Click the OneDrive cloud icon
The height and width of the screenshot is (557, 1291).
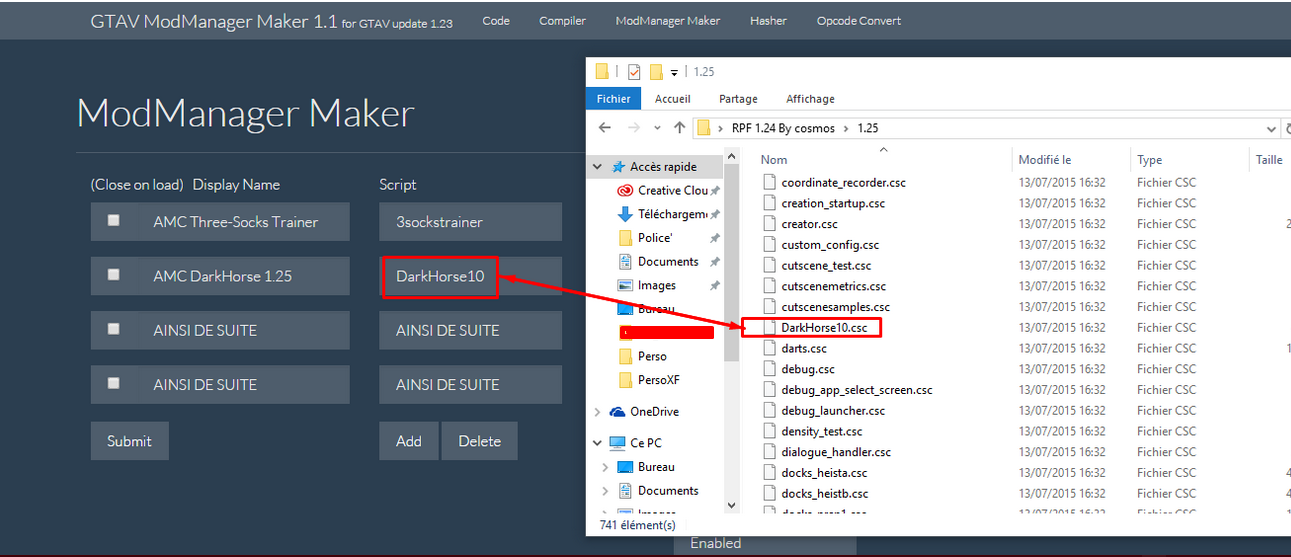tap(617, 412)
